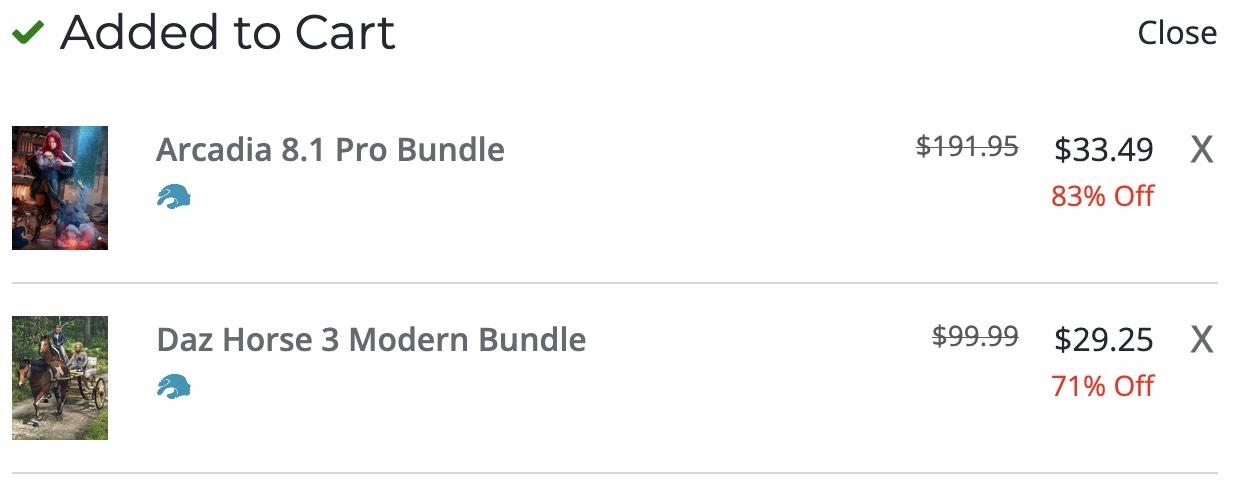Click the $29.25 sale price
Viewport: 1240px width, 488px height.
point(1103,340)
